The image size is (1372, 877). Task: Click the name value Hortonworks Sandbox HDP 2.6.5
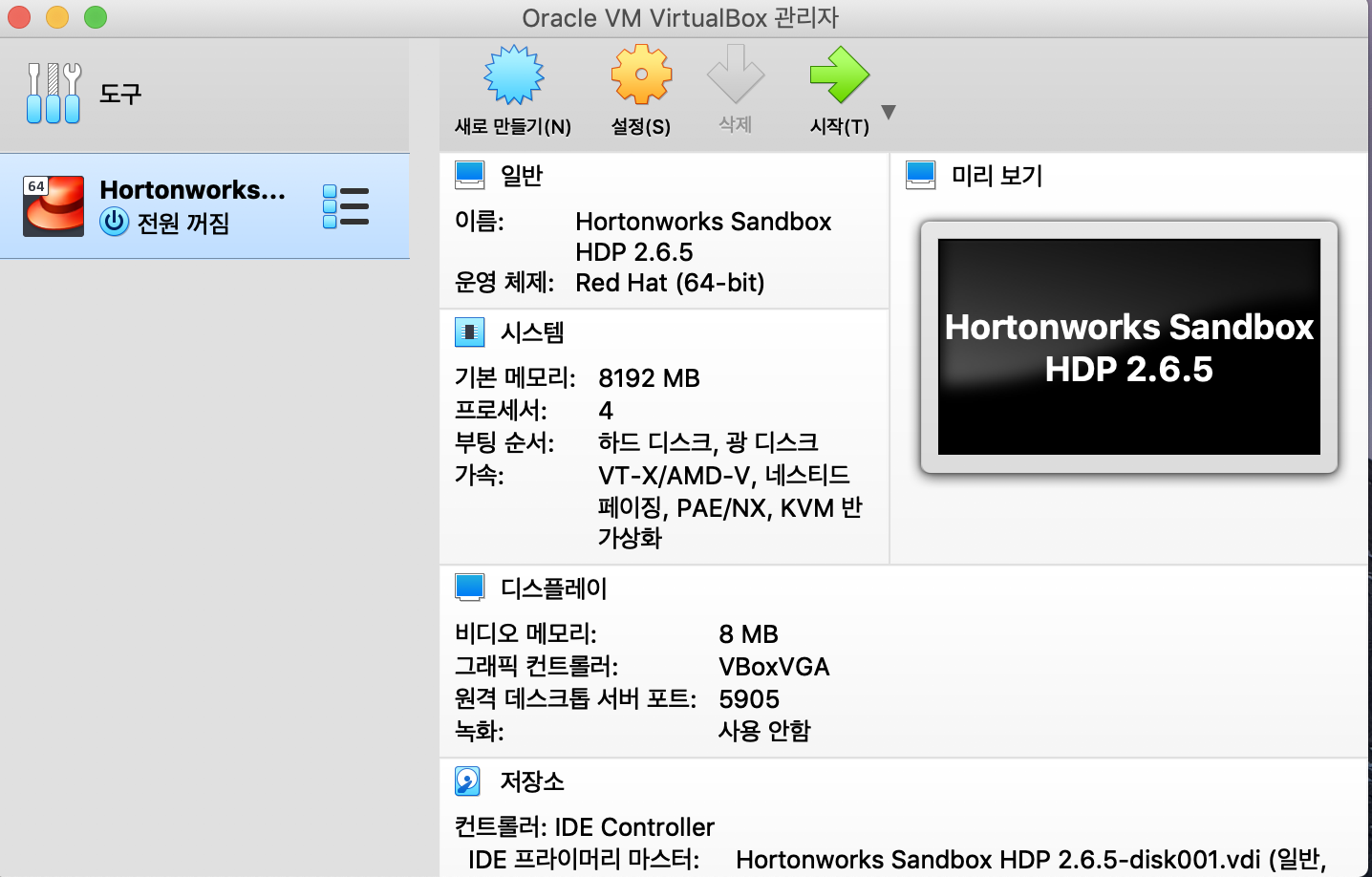[x=703, y=236]
